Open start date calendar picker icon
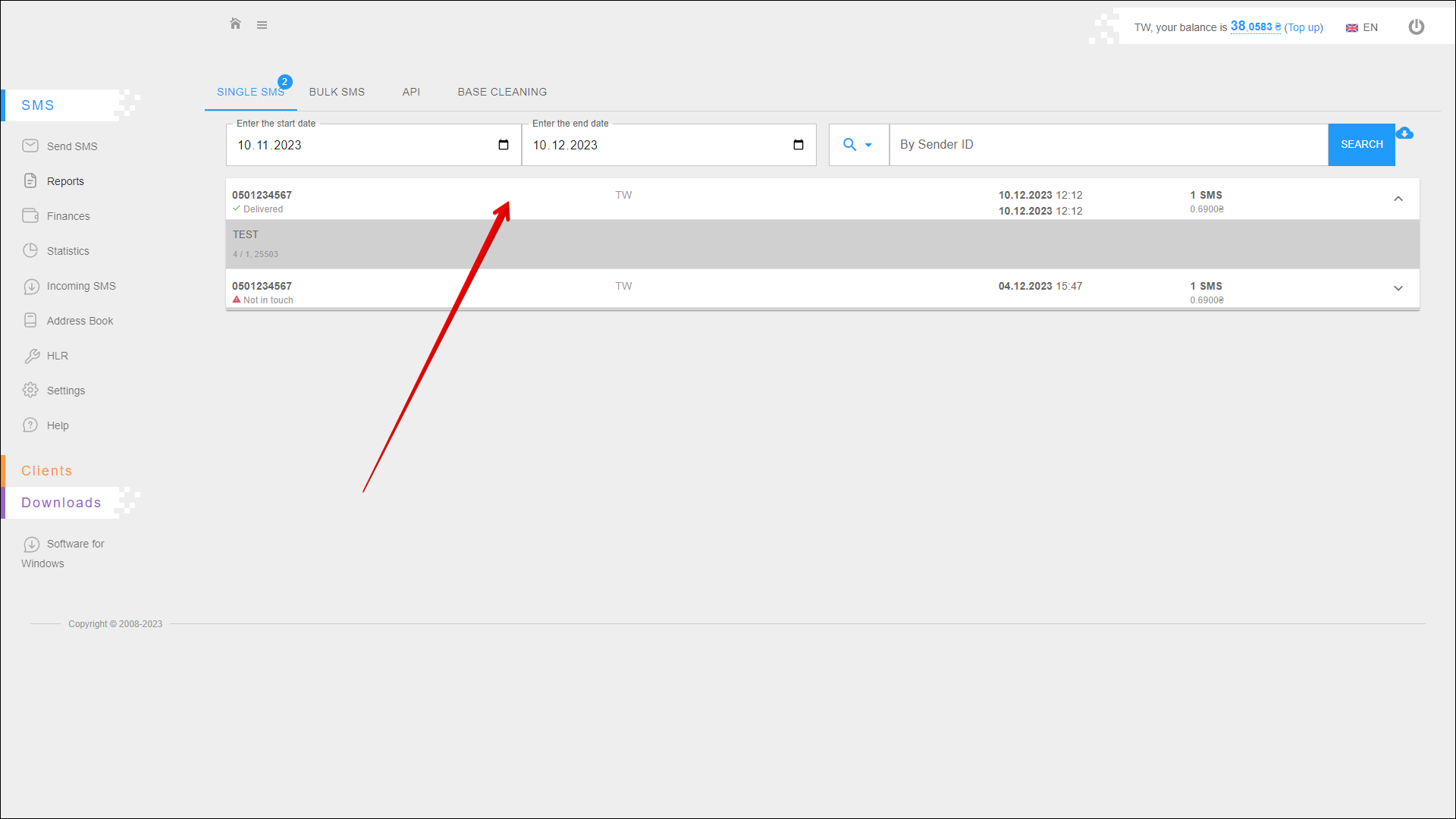 pyautogui.click(x=504, y=145)
